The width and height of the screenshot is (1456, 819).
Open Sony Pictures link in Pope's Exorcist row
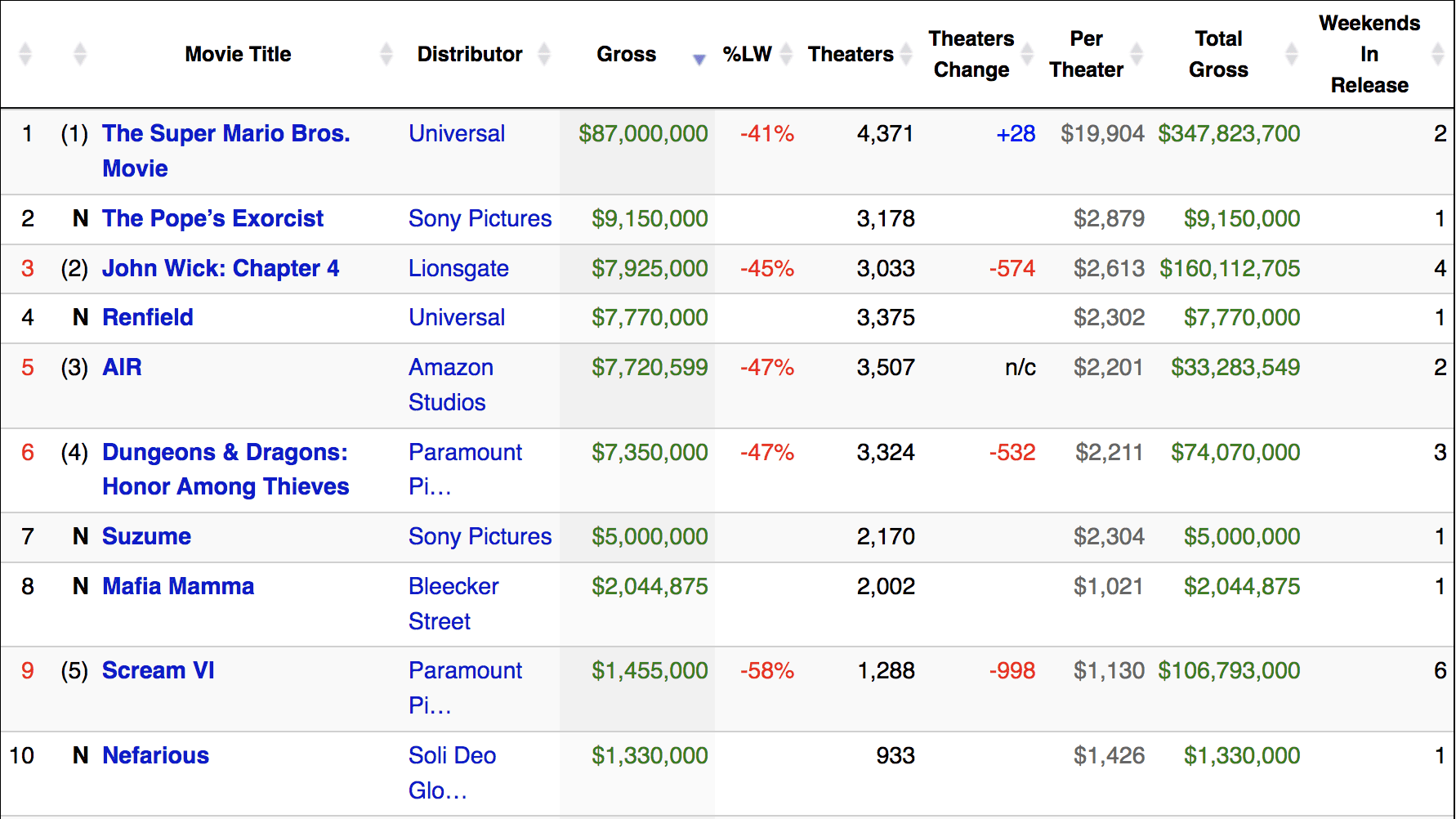(x=480, y=218)
